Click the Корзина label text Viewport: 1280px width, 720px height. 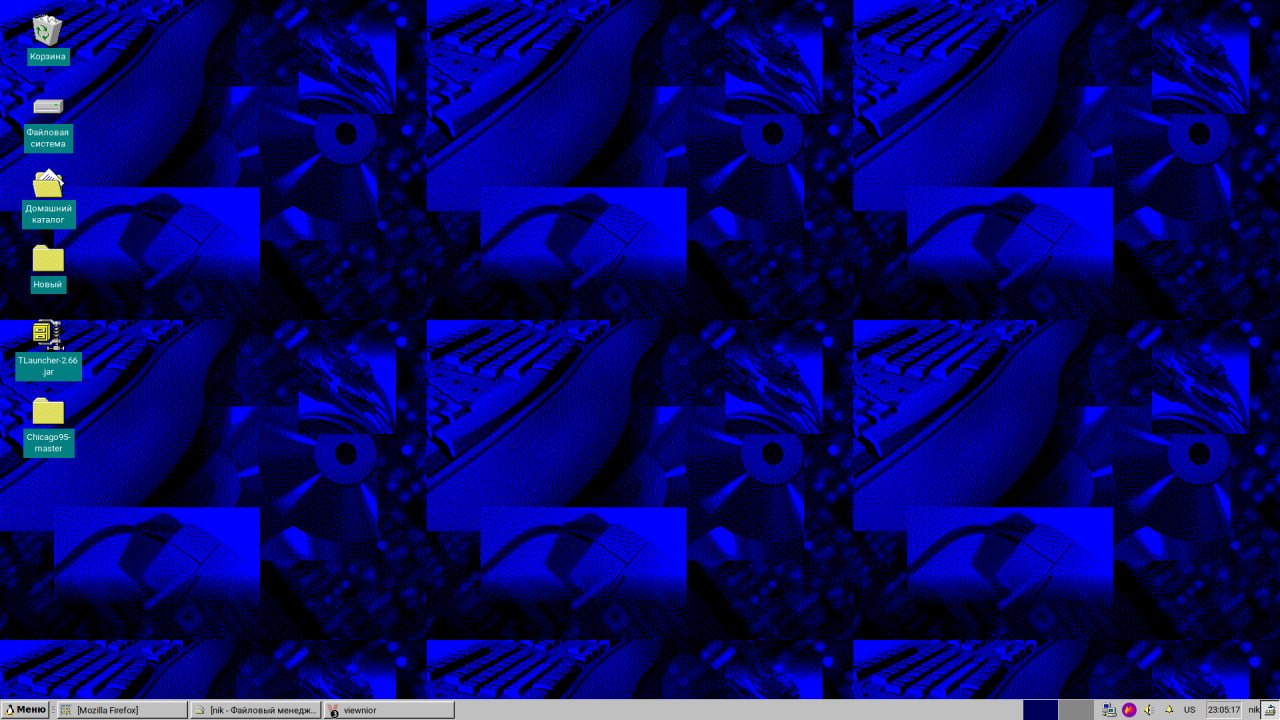point(48,57)
